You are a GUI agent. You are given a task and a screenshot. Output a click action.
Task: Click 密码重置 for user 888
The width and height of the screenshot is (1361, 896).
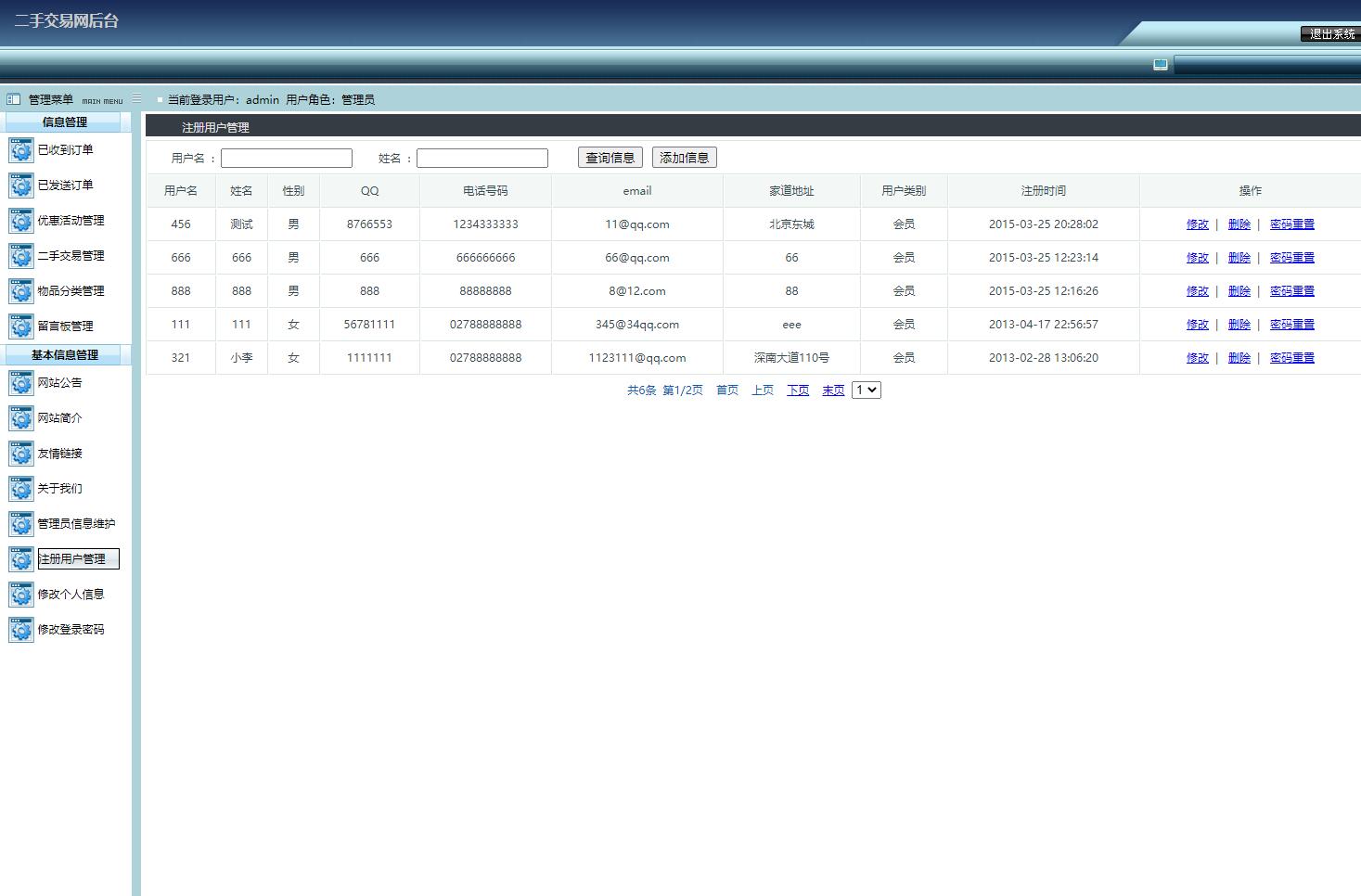1292,291
